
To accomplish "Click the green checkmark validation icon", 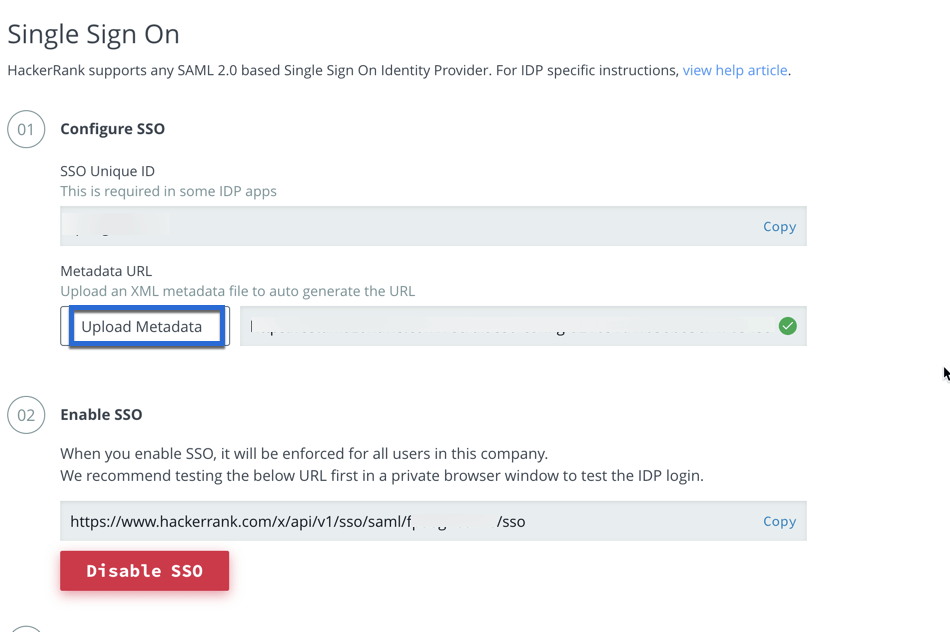I will tap(788, 326).
